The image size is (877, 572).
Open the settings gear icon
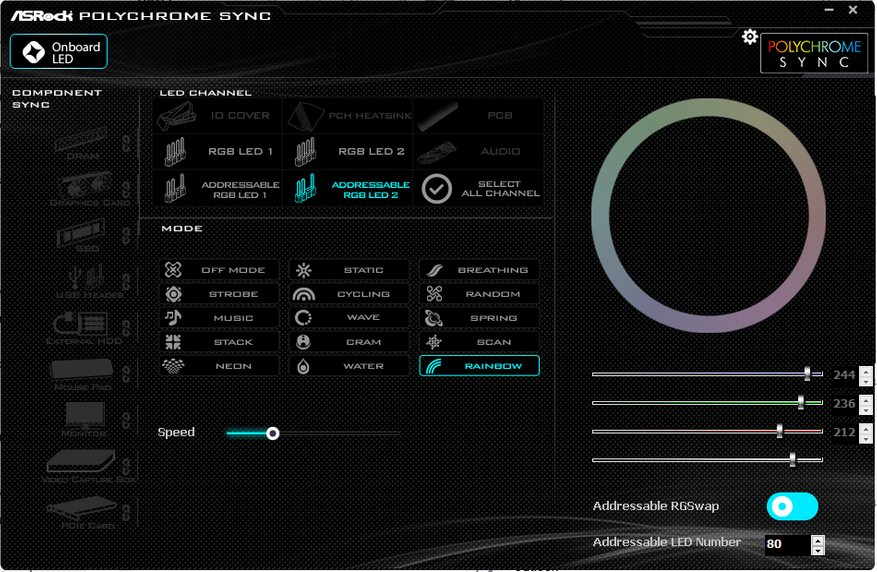(749, 37)
